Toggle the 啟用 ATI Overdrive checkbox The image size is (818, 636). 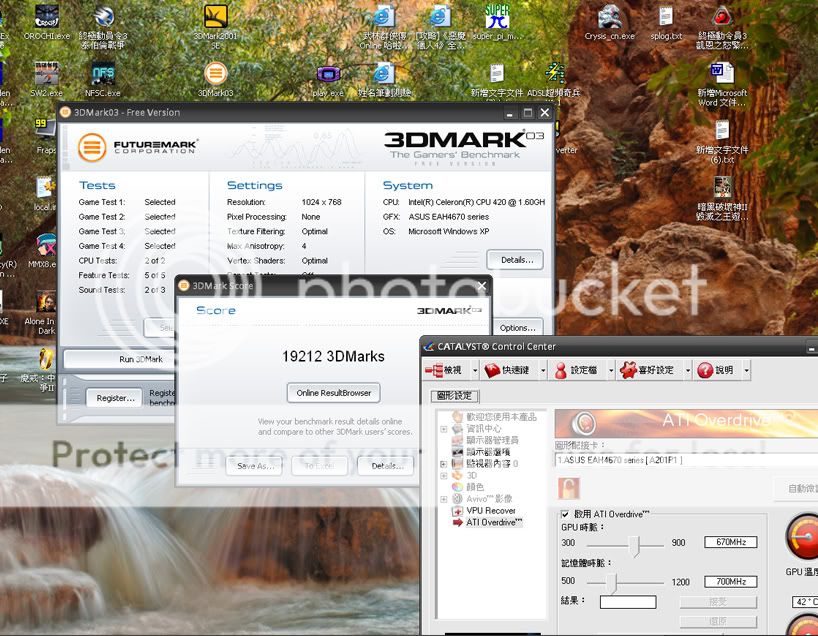pyautogui.click(x=565, y=514)
